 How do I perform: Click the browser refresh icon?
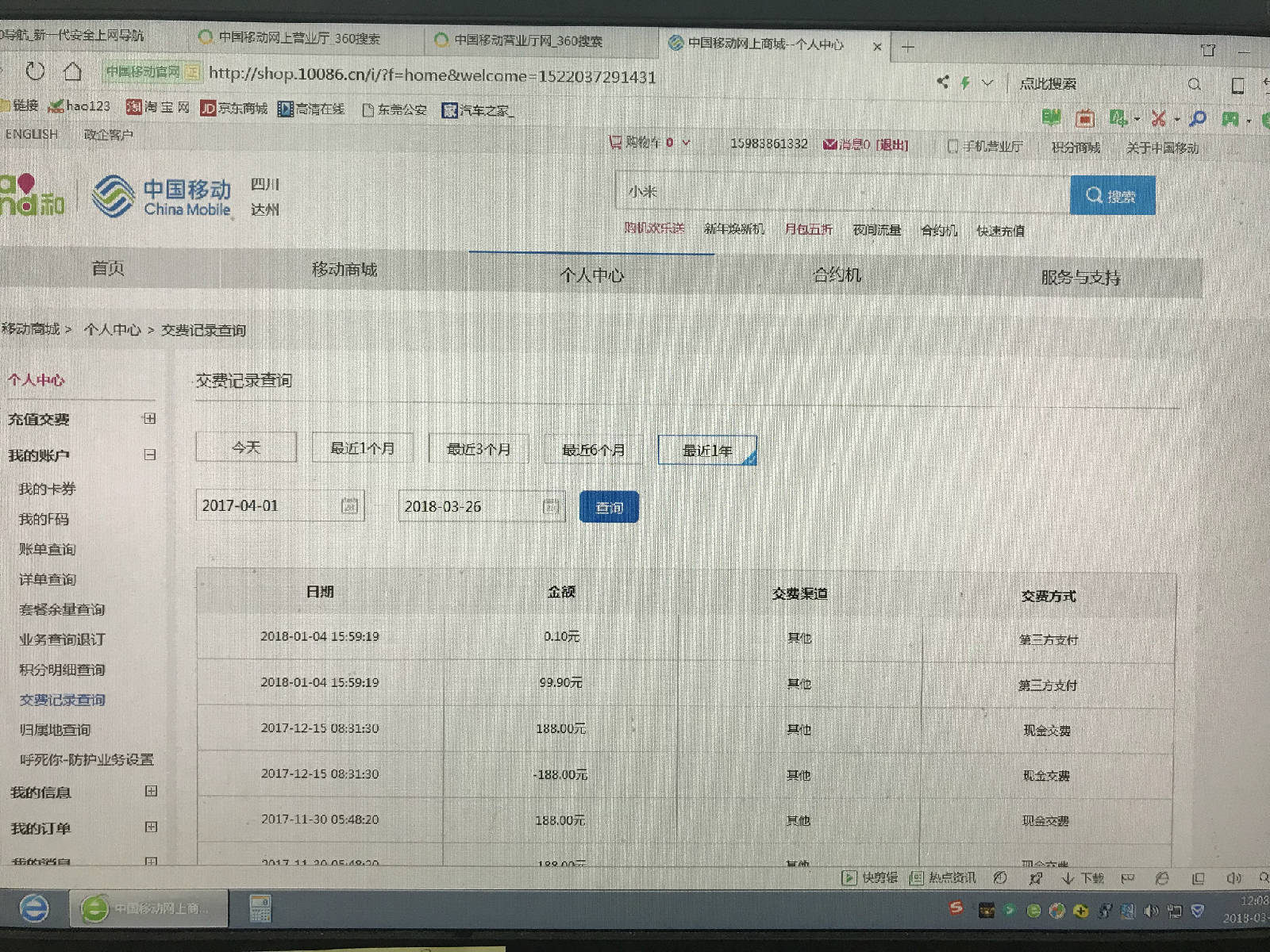point(35,71)
